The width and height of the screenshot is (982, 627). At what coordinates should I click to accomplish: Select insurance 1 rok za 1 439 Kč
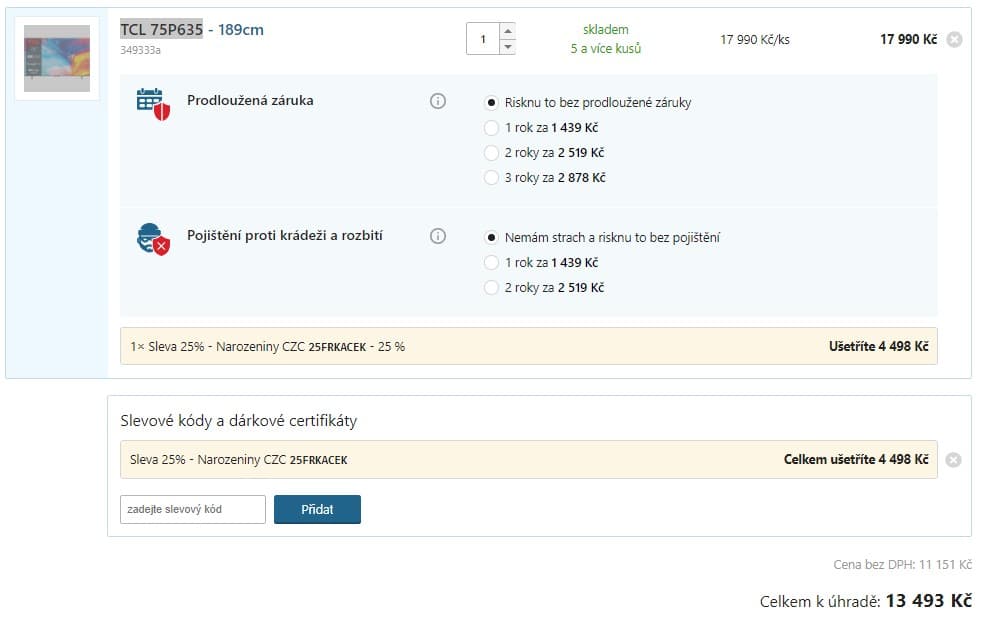[x=492, y=262]
